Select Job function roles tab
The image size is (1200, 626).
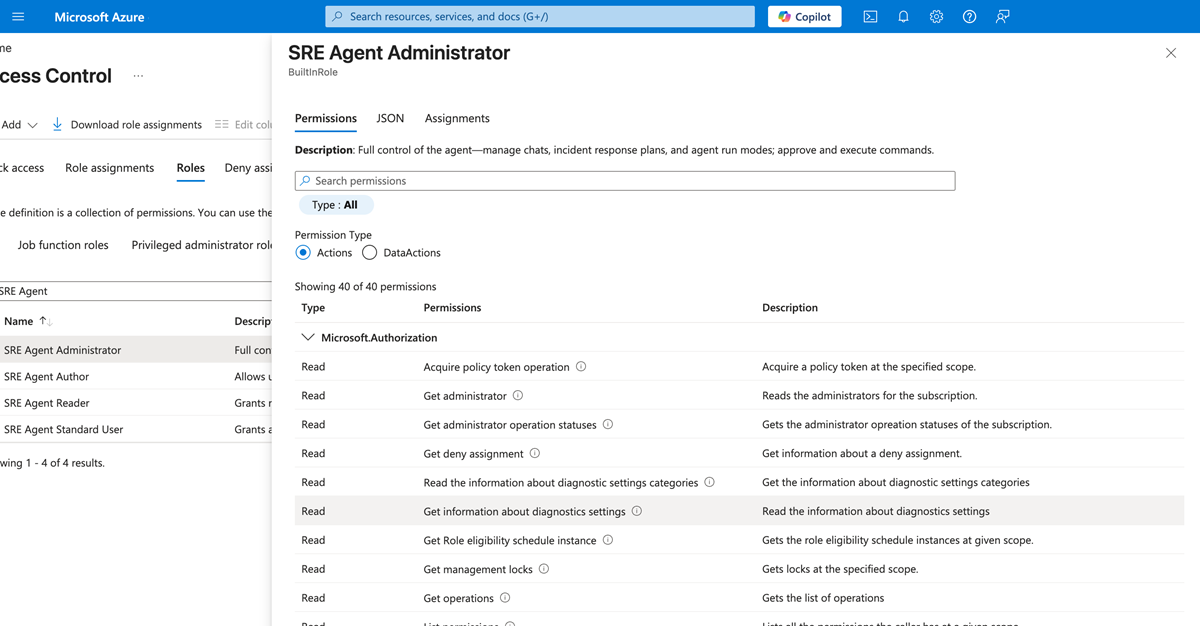tap(63, 245)
